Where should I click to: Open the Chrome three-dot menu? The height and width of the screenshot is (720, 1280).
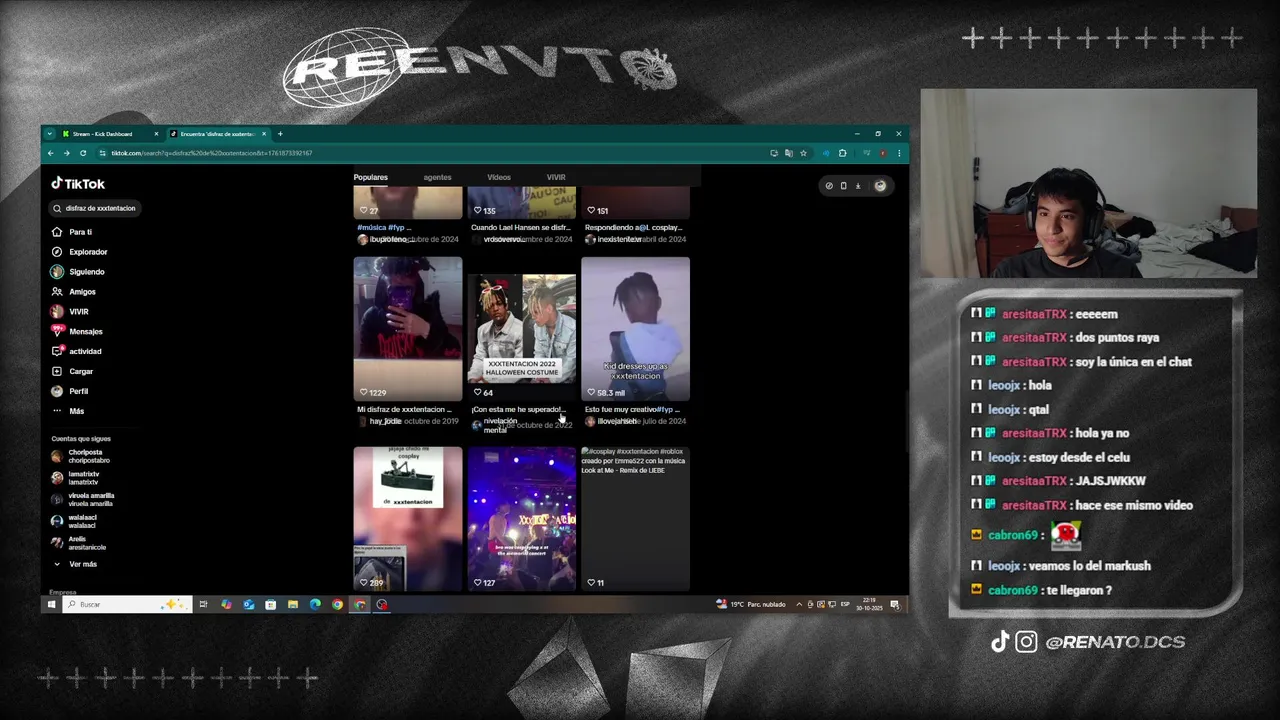point(899,153)
